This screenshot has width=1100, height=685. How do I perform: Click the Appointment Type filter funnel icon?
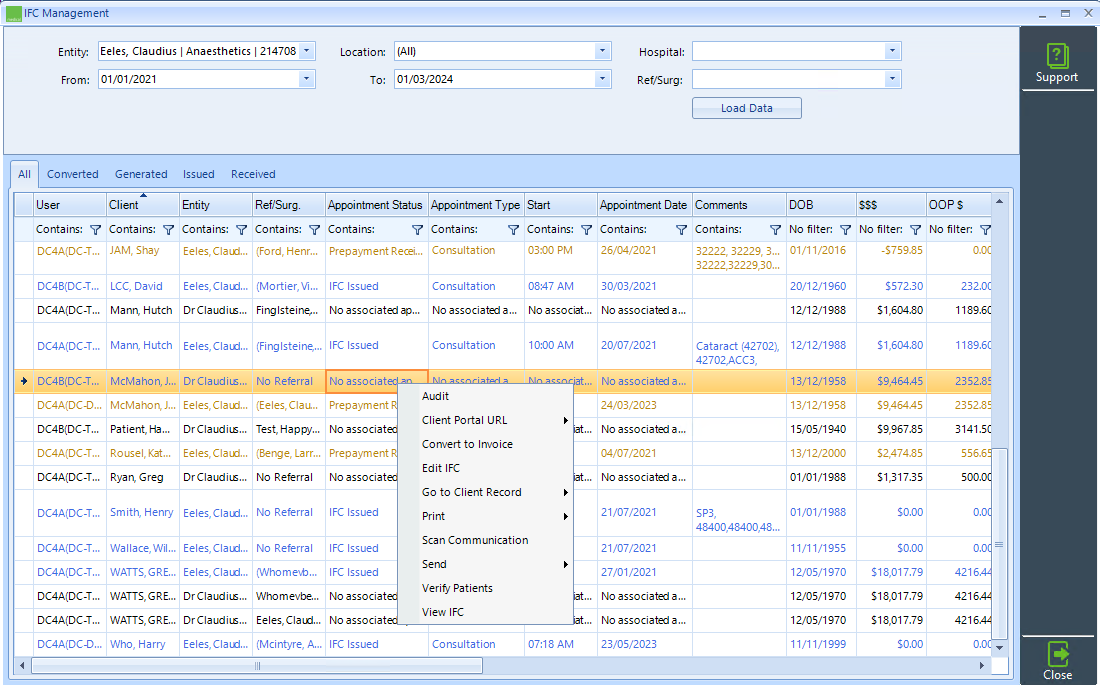[514, 230]
